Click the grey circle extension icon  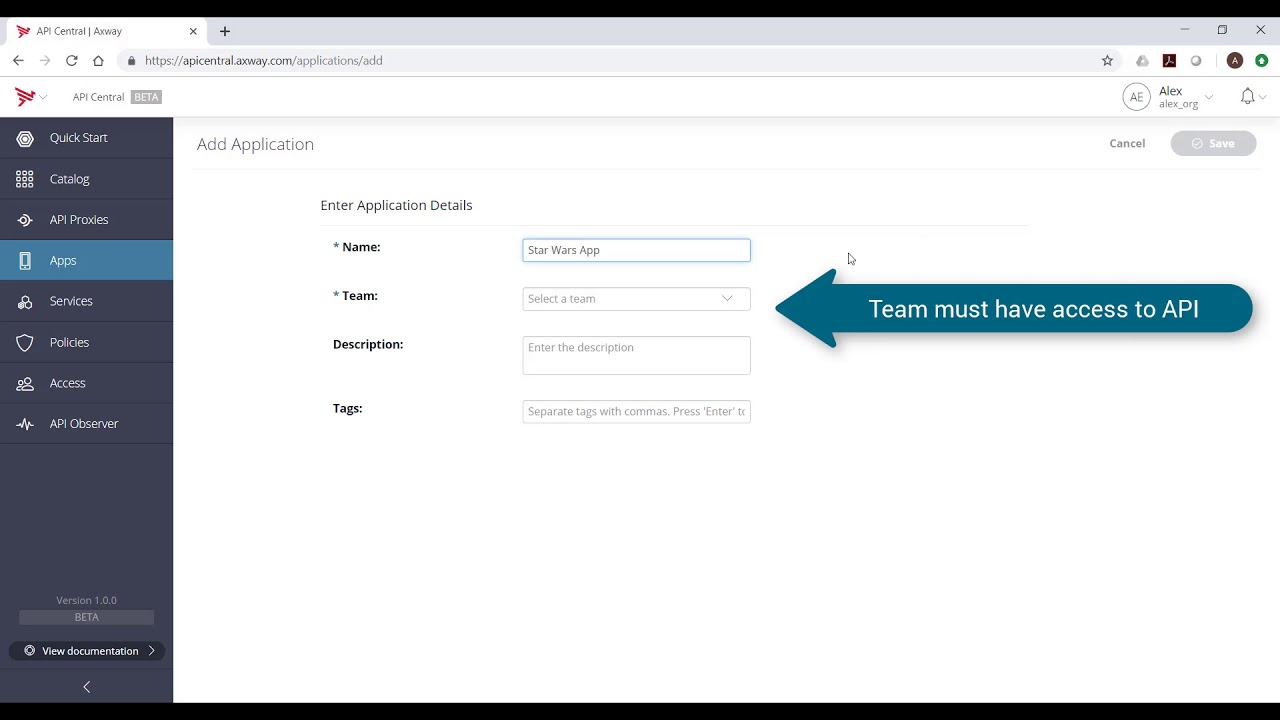point(1196,61)
